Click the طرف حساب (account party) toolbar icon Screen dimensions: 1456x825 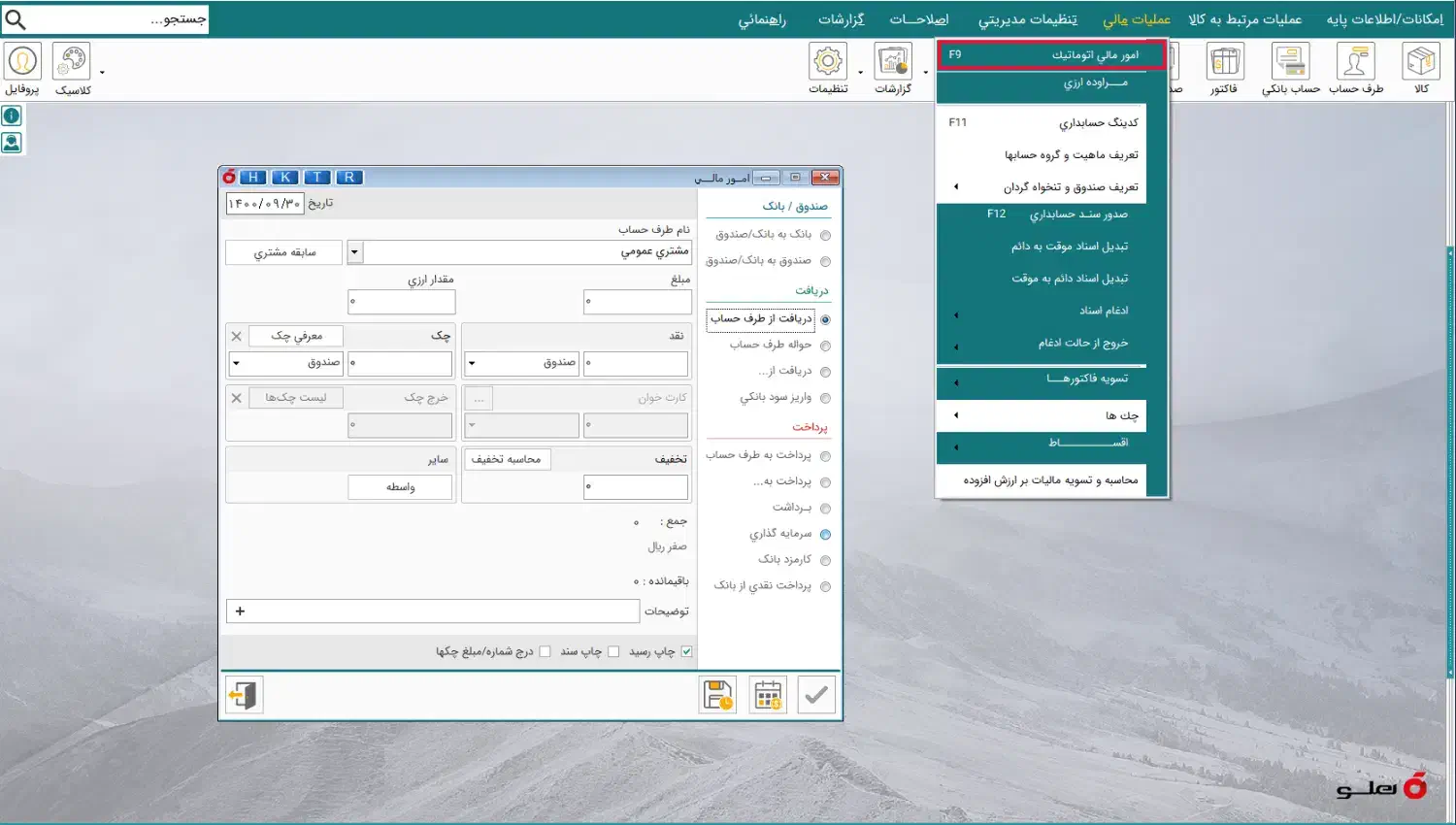click(1355, 63)
